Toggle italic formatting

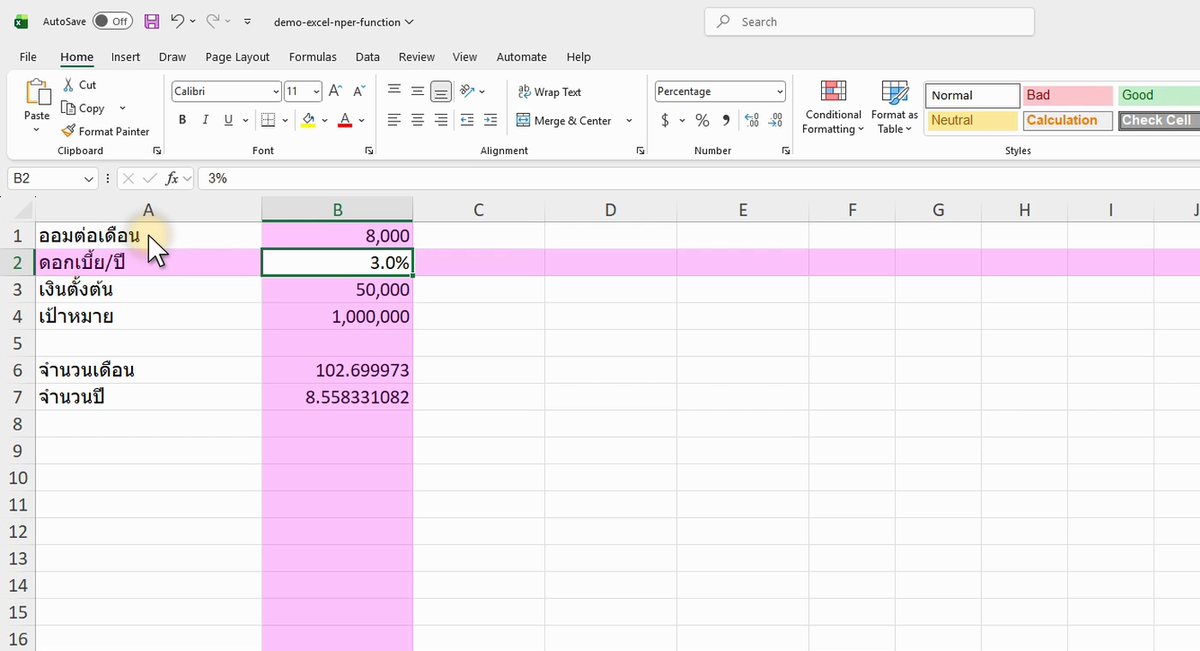click(205, 120)
